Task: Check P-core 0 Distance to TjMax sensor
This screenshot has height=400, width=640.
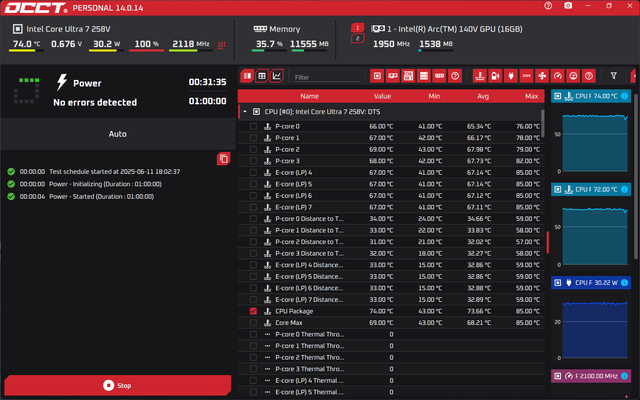Action: (x=253, y=219)
